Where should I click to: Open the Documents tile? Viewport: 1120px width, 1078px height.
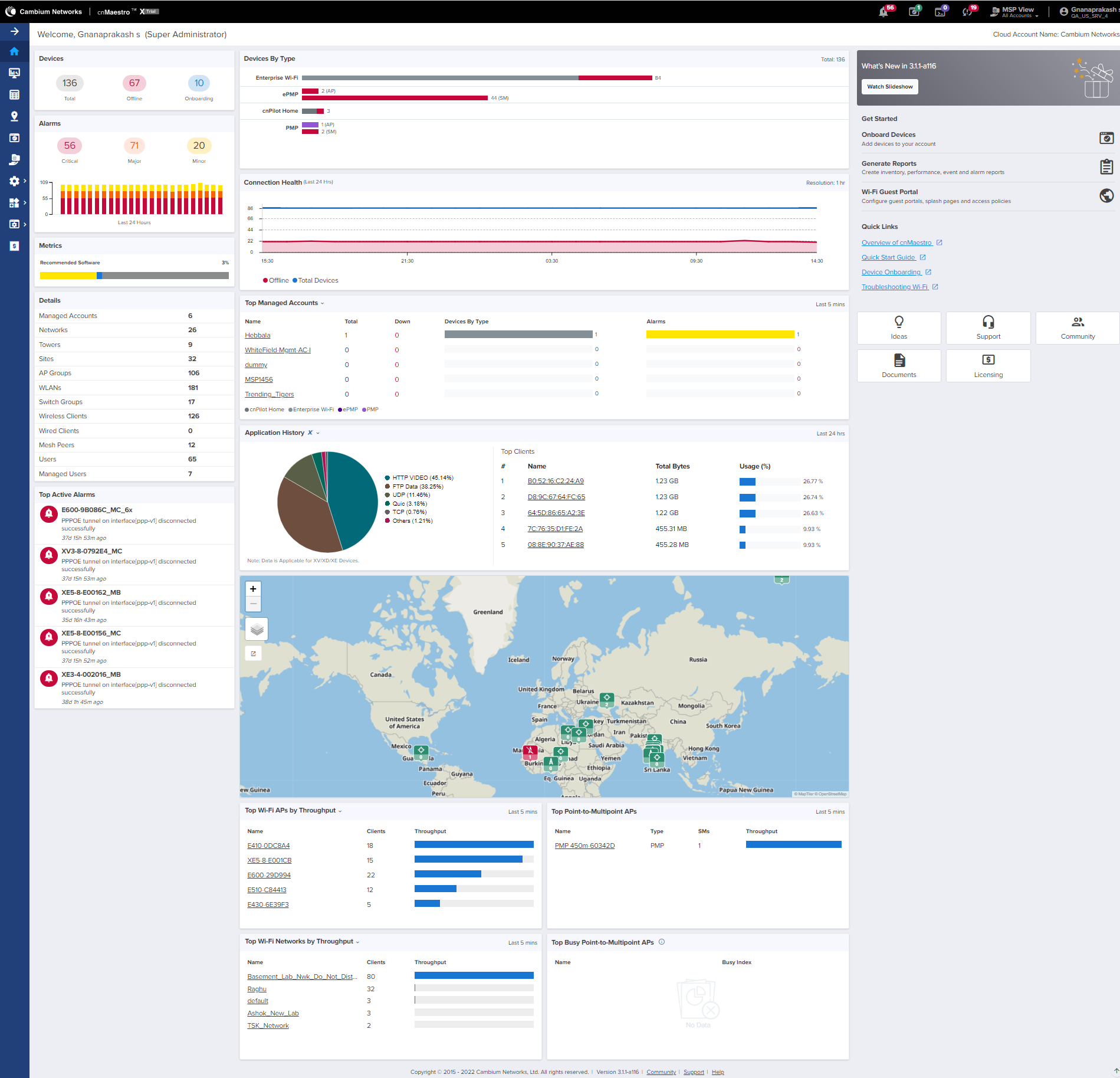pos(899,366)
